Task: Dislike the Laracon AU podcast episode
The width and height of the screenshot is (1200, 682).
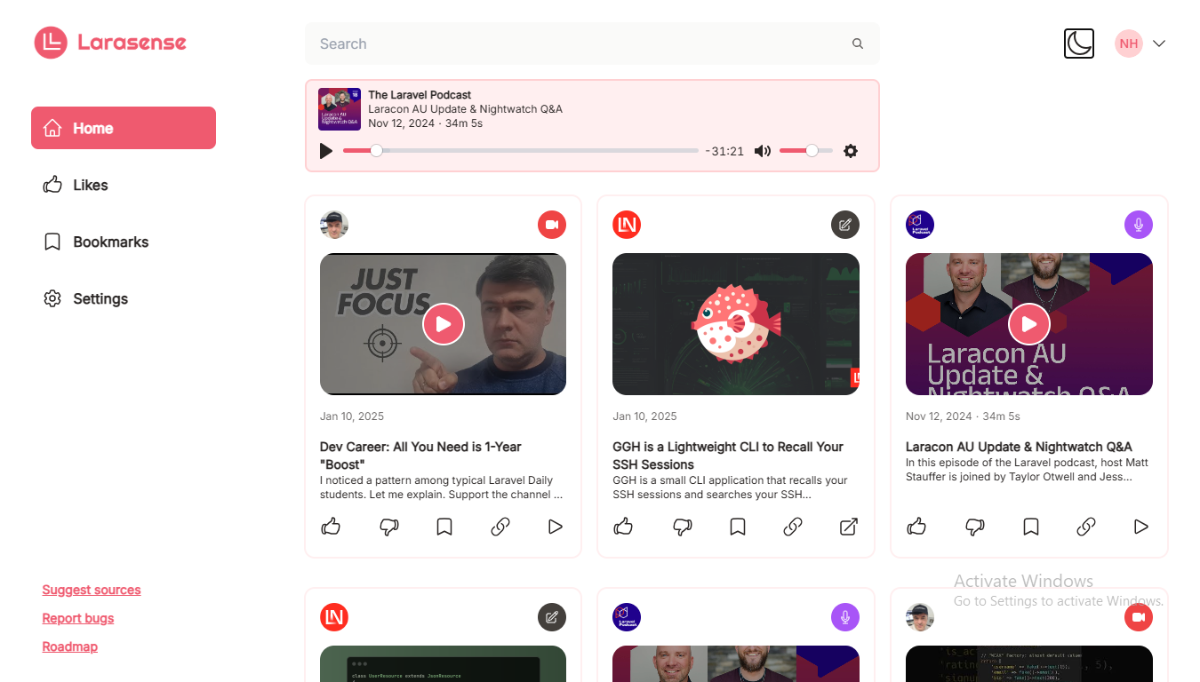Action: (x=975, y=526)
